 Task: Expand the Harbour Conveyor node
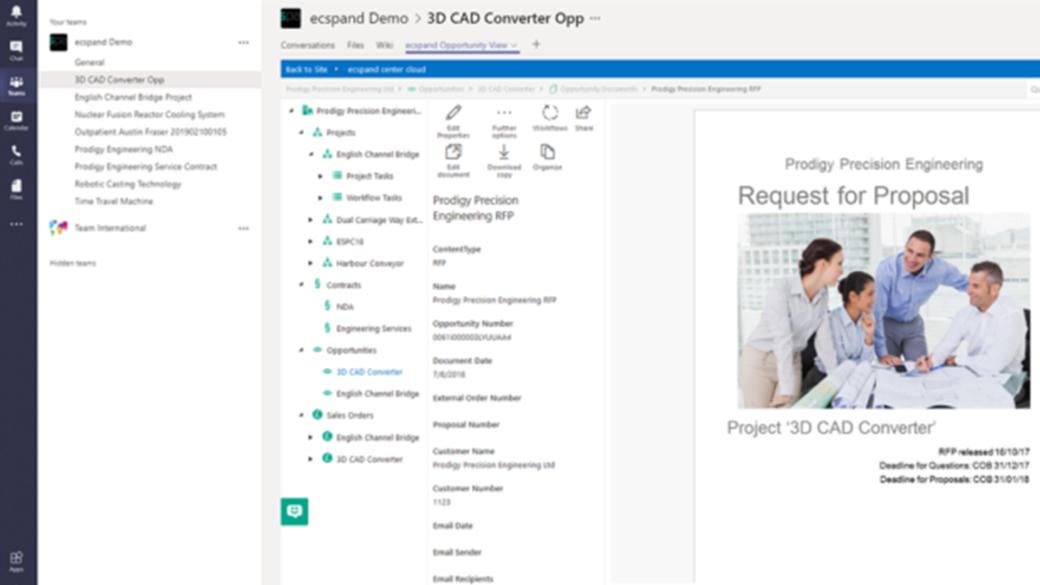[x=310, y=263]
